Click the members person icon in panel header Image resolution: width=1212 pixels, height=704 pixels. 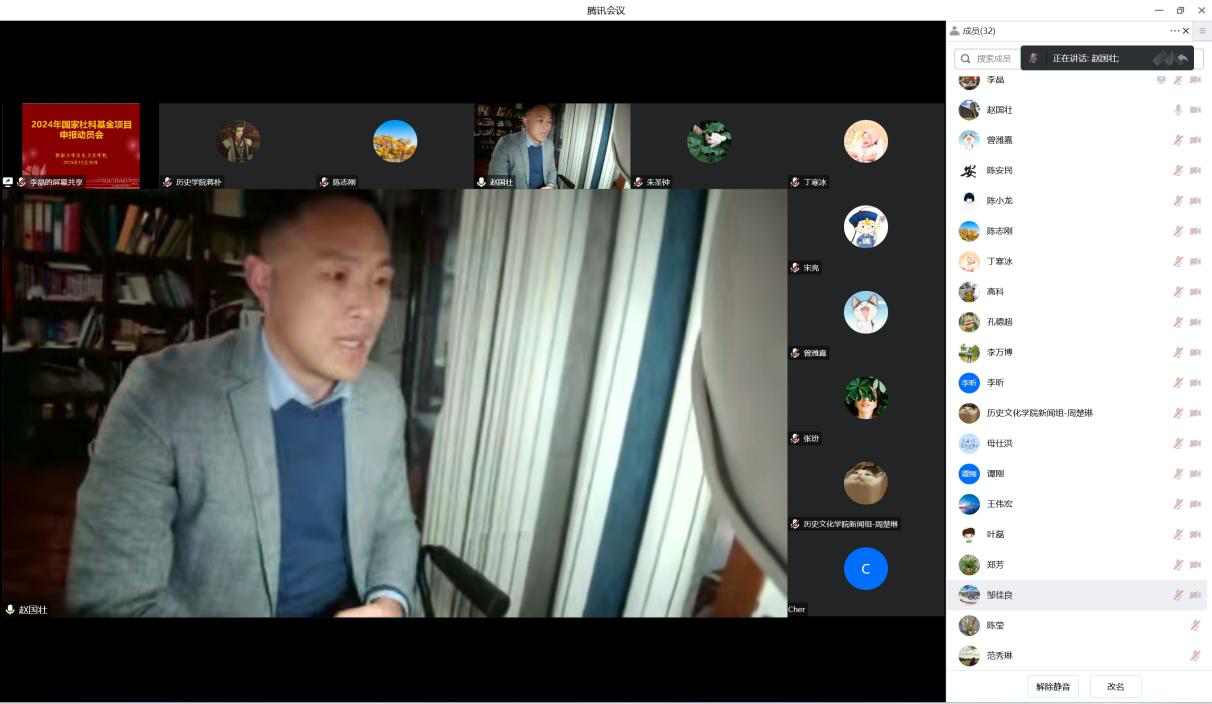point(954,31)
